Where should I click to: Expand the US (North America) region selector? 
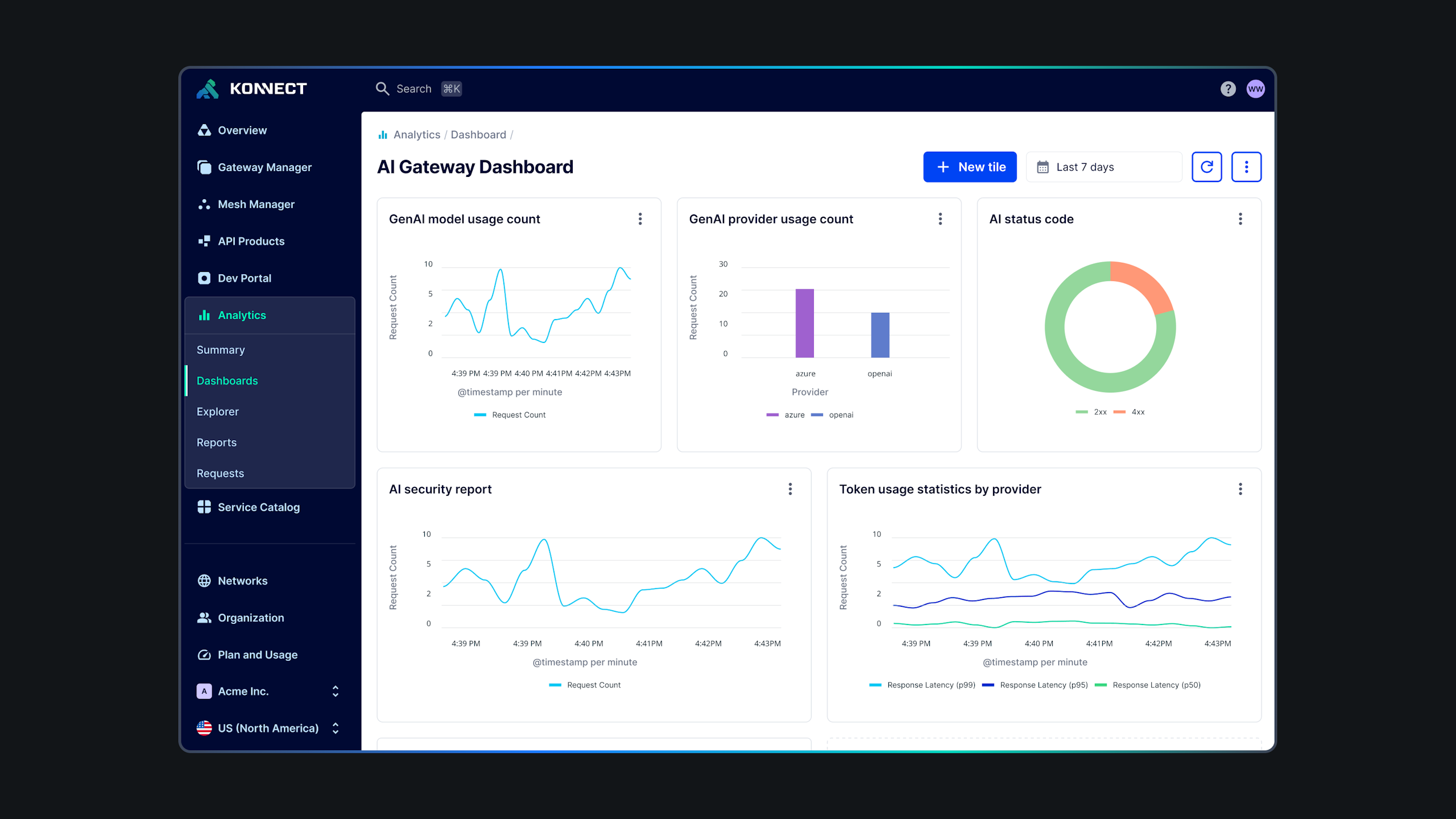coord(268,728)
